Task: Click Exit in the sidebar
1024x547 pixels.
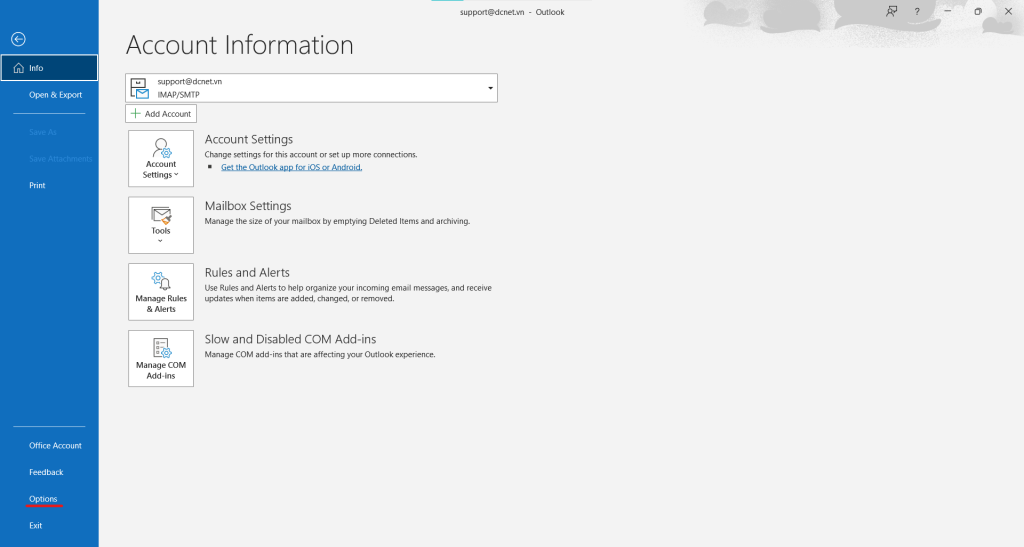Action: point(36,525)
